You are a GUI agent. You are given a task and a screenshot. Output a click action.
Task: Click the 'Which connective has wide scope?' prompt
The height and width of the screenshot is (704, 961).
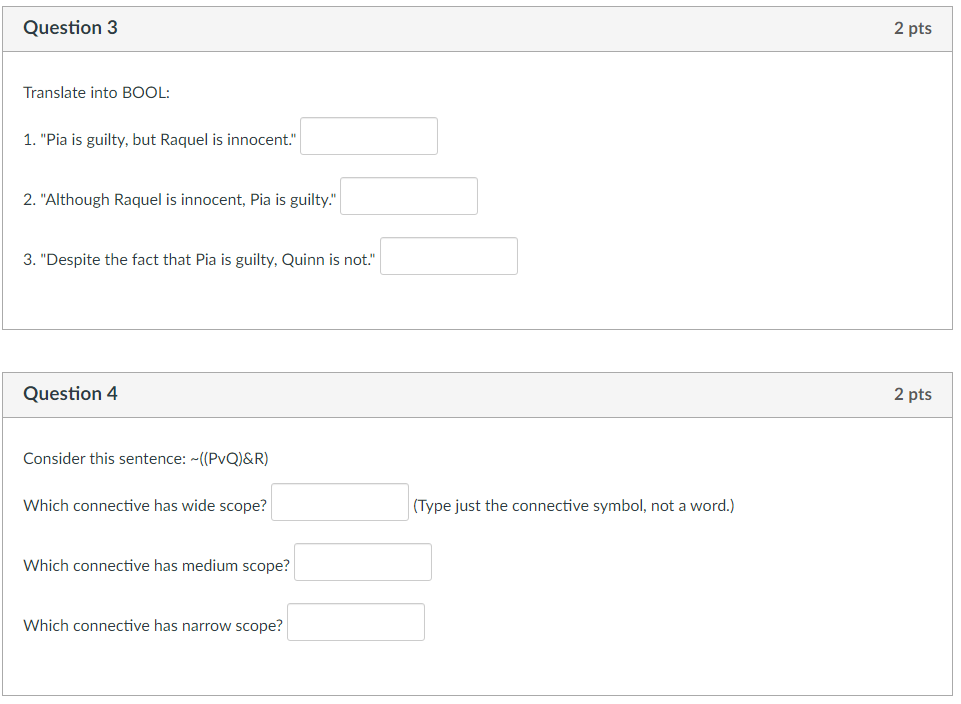[145, 505]
